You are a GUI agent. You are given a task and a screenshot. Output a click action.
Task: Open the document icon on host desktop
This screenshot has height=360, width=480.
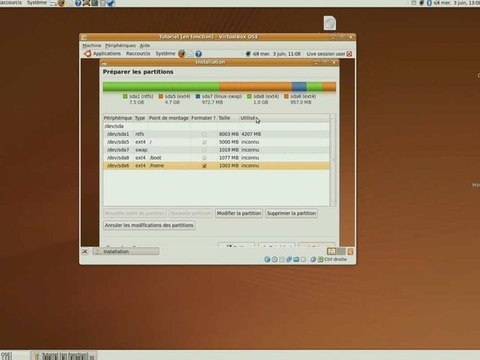pos(330,23)
